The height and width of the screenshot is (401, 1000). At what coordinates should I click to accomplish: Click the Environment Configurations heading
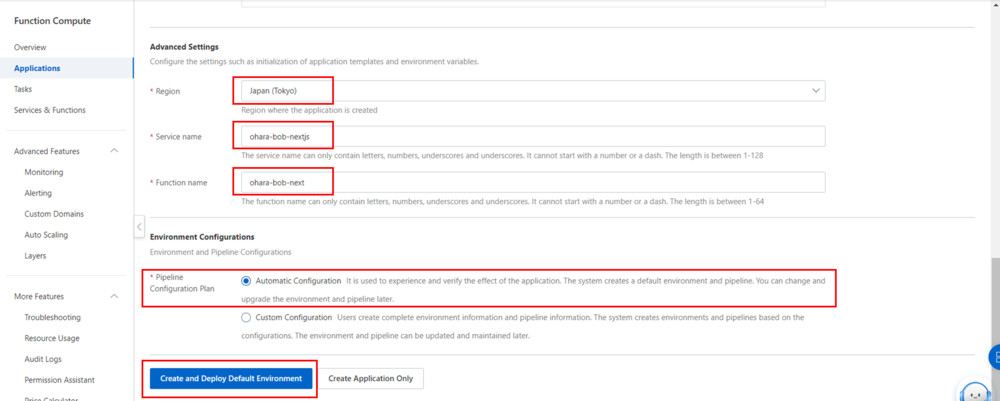(202, 237)
